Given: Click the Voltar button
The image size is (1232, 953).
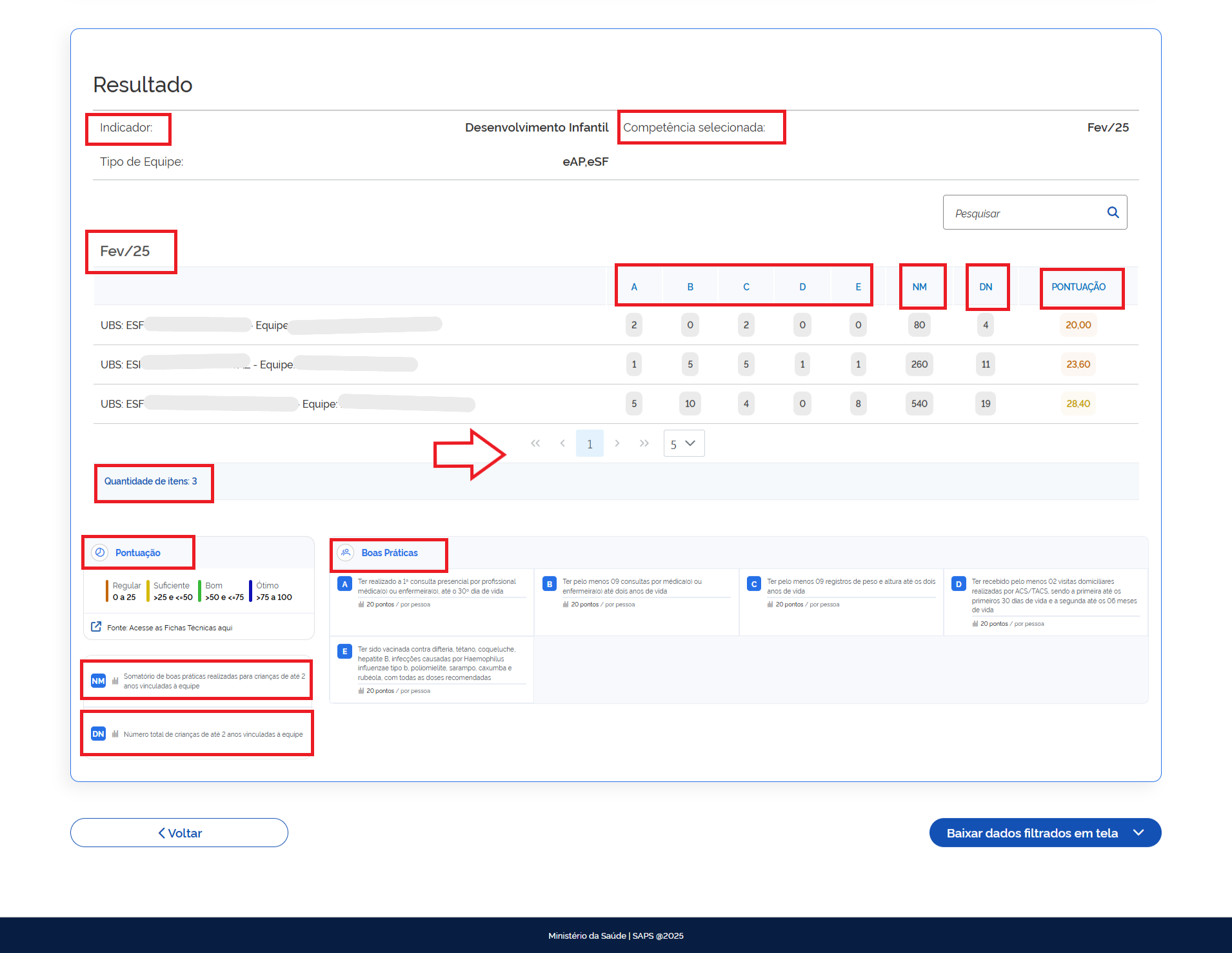Looking at the screenshot, I should coord(179,833).
